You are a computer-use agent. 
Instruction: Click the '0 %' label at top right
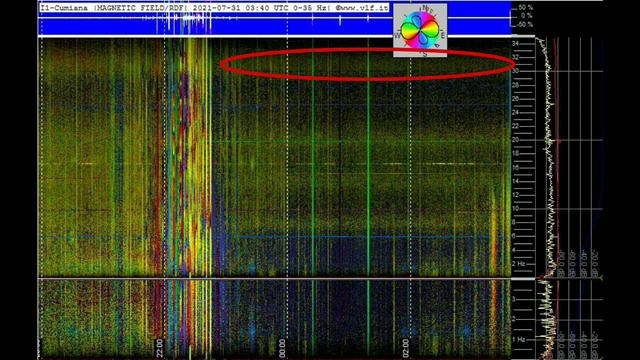click(527, 16)
